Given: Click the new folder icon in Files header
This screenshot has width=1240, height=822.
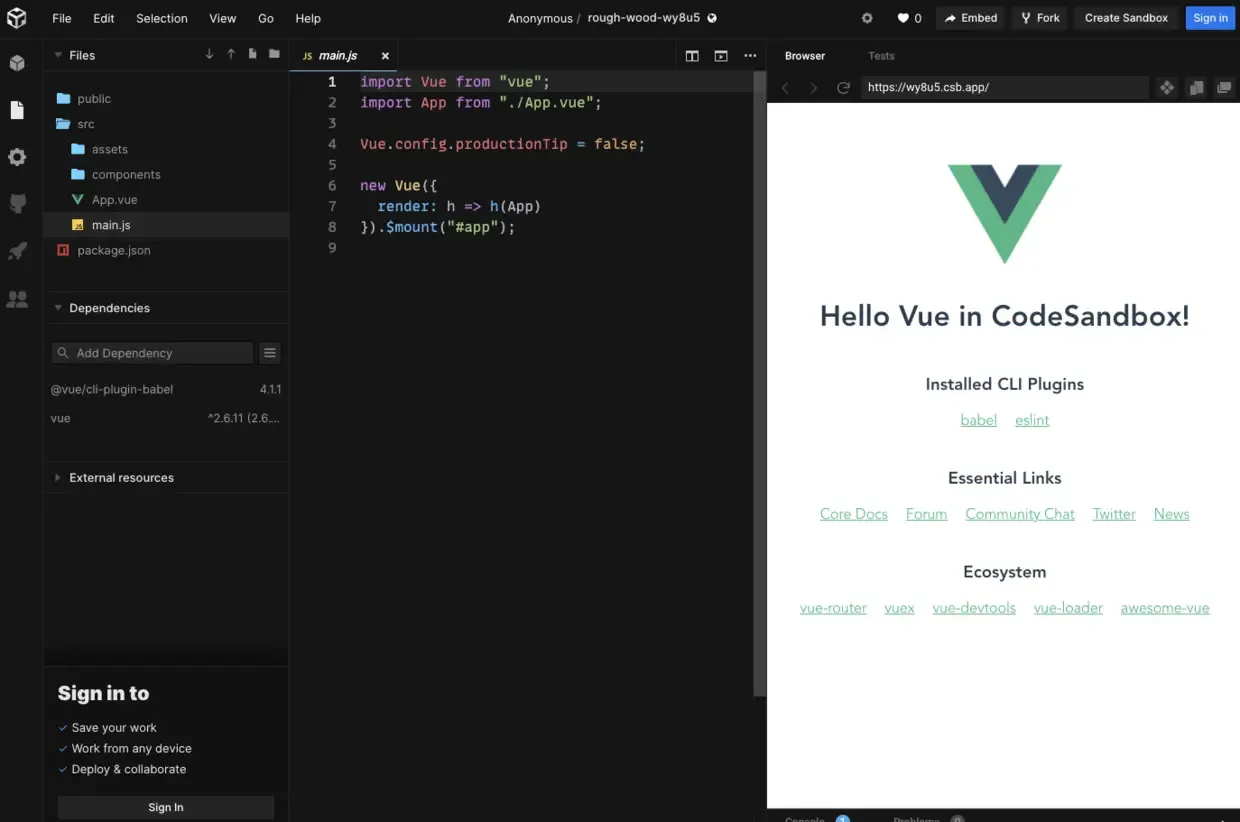Looking at the screenshot, I should pyautogui.click(x=274, y=55).
